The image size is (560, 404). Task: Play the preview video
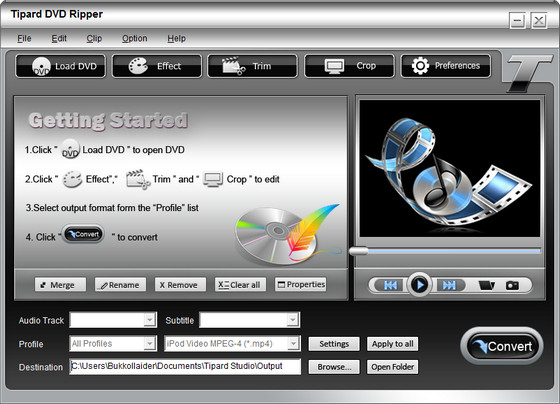[420, 285]
